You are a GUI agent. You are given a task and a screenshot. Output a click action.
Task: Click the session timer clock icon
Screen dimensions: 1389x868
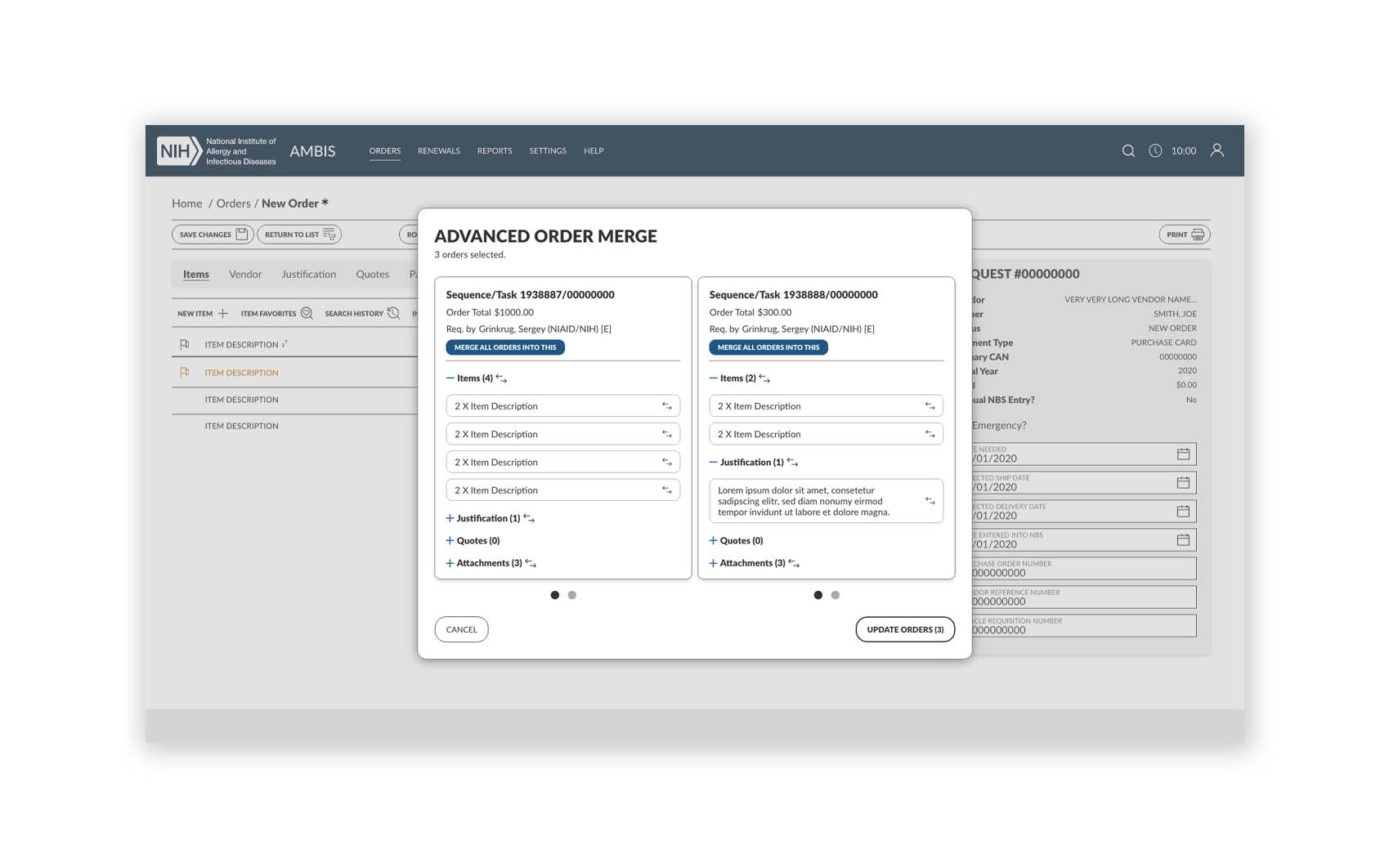[1155, 150]
